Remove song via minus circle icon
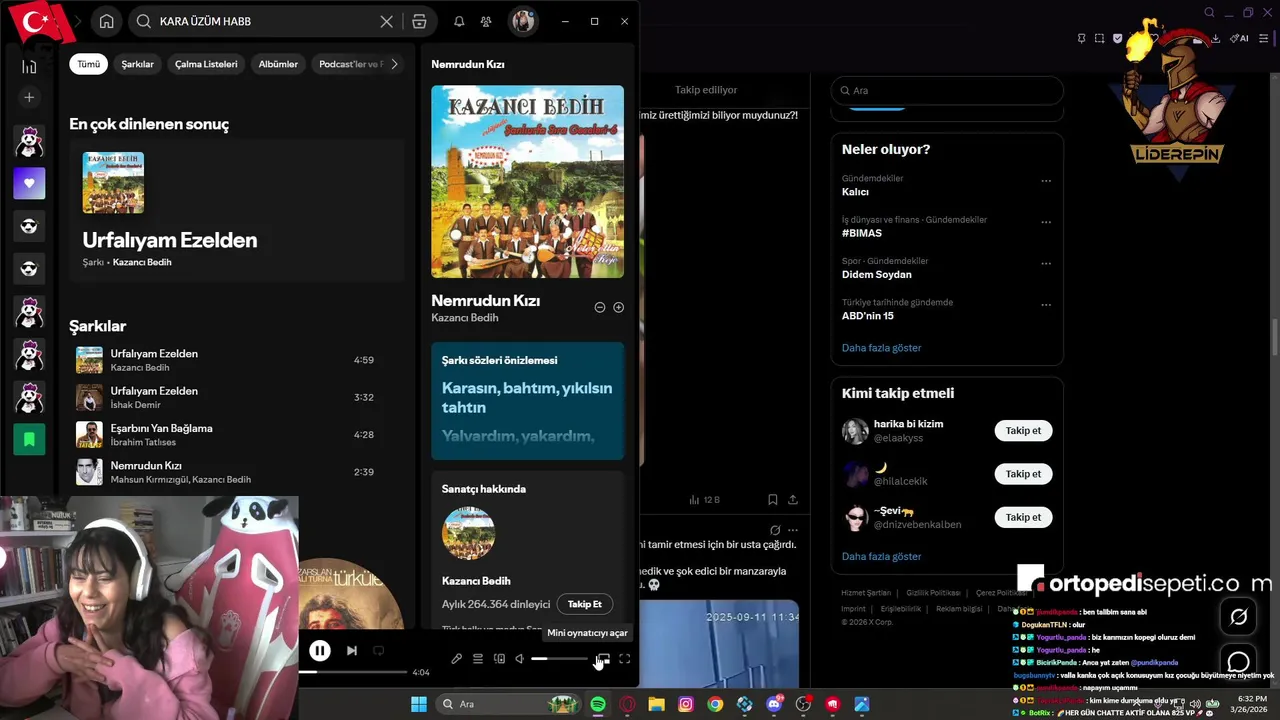The width and height of the screenshot is (1280, 720). 600,307
